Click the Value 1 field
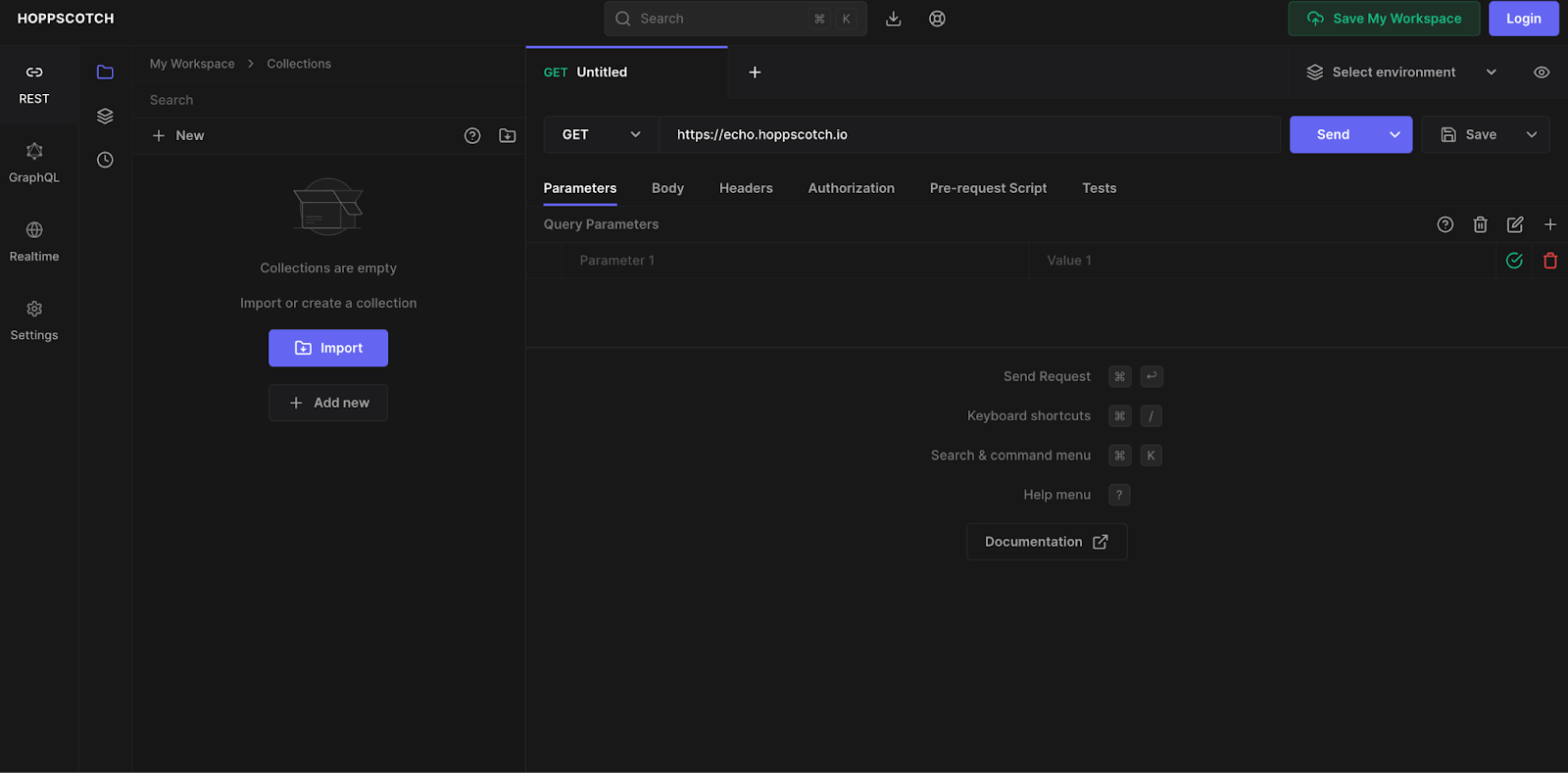The image size is (1568, 773). (1262, 261)
